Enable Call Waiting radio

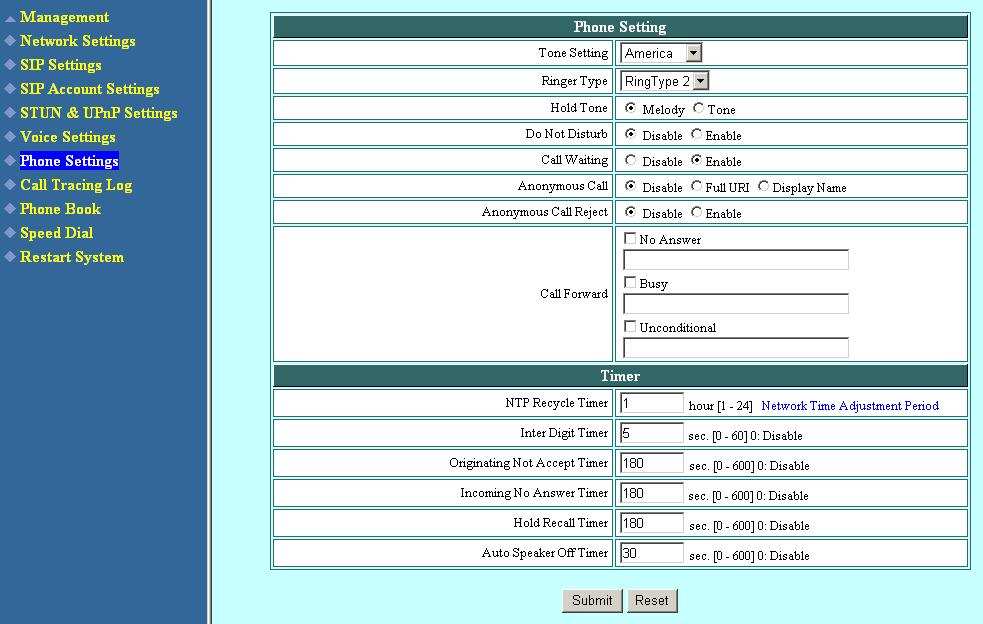[696, 160]
